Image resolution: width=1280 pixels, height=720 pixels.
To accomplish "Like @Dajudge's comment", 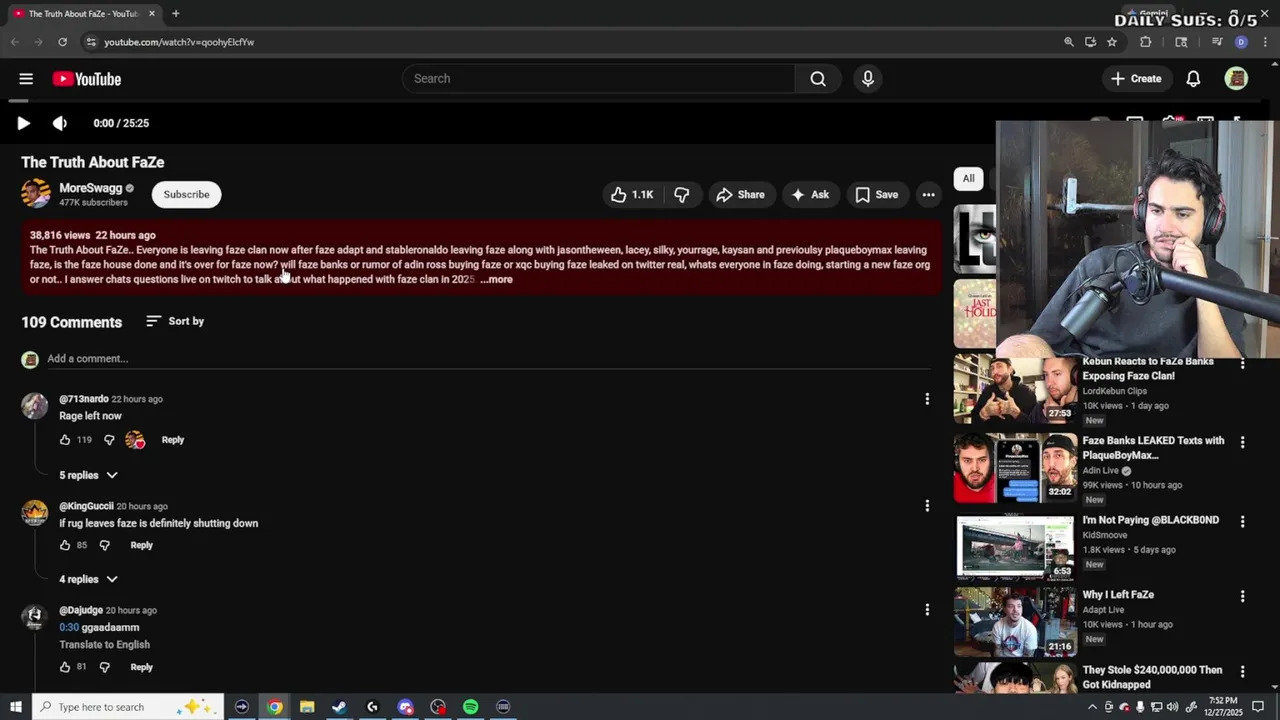I will [65, 667].
